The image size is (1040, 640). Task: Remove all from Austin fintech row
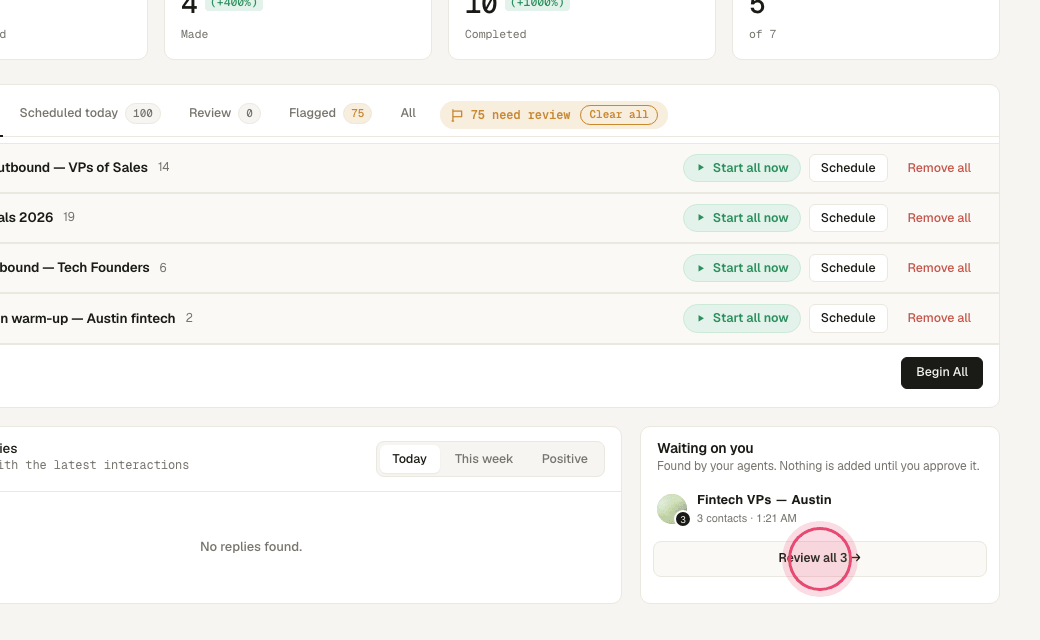coord(939,318)
